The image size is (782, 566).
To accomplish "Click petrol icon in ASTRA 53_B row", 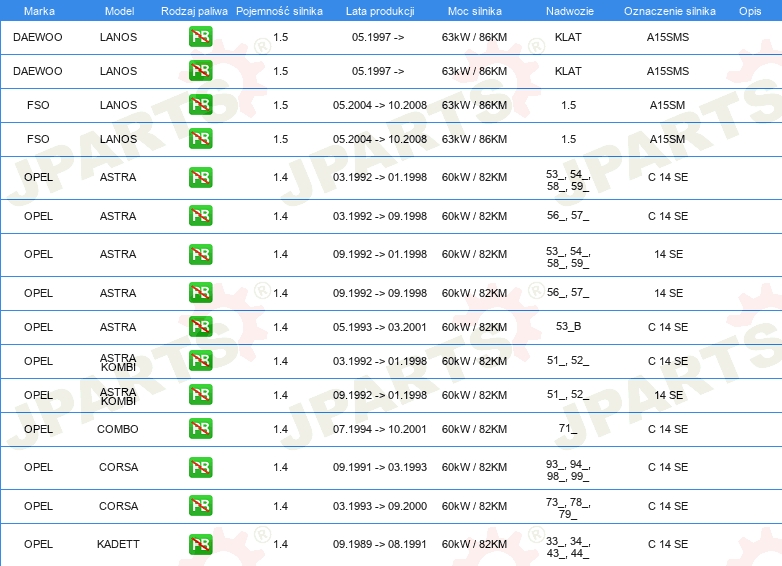I will click(200, 327).
